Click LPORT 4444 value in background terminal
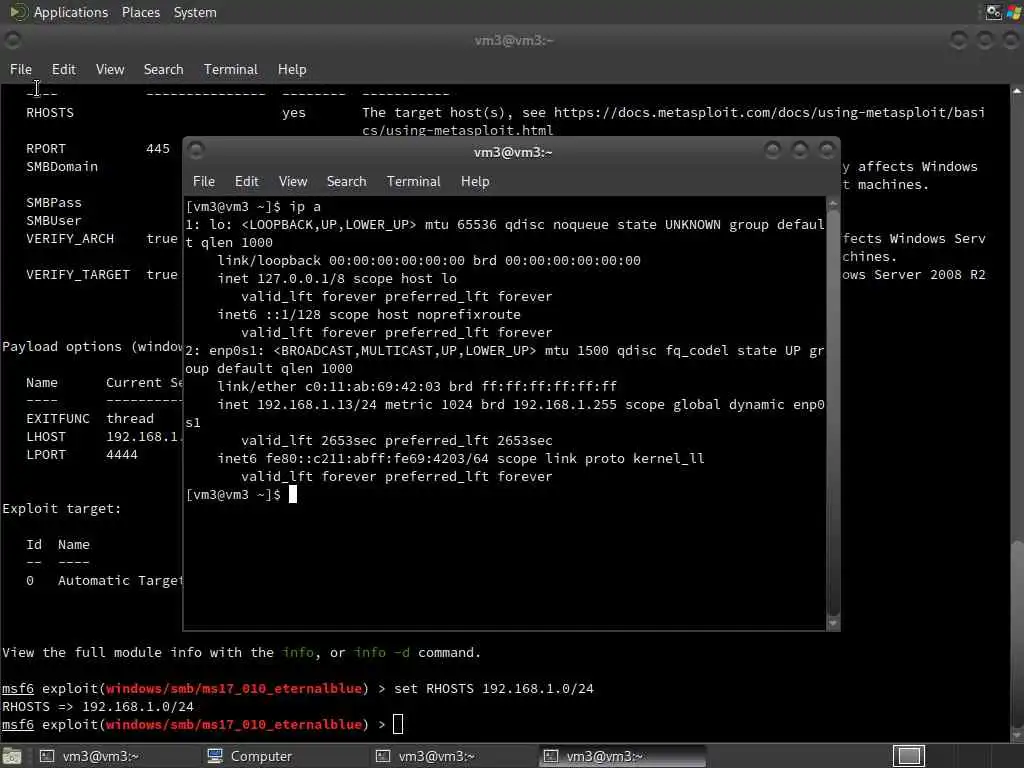The image size is (1024, 768). [x=121, y=455]
